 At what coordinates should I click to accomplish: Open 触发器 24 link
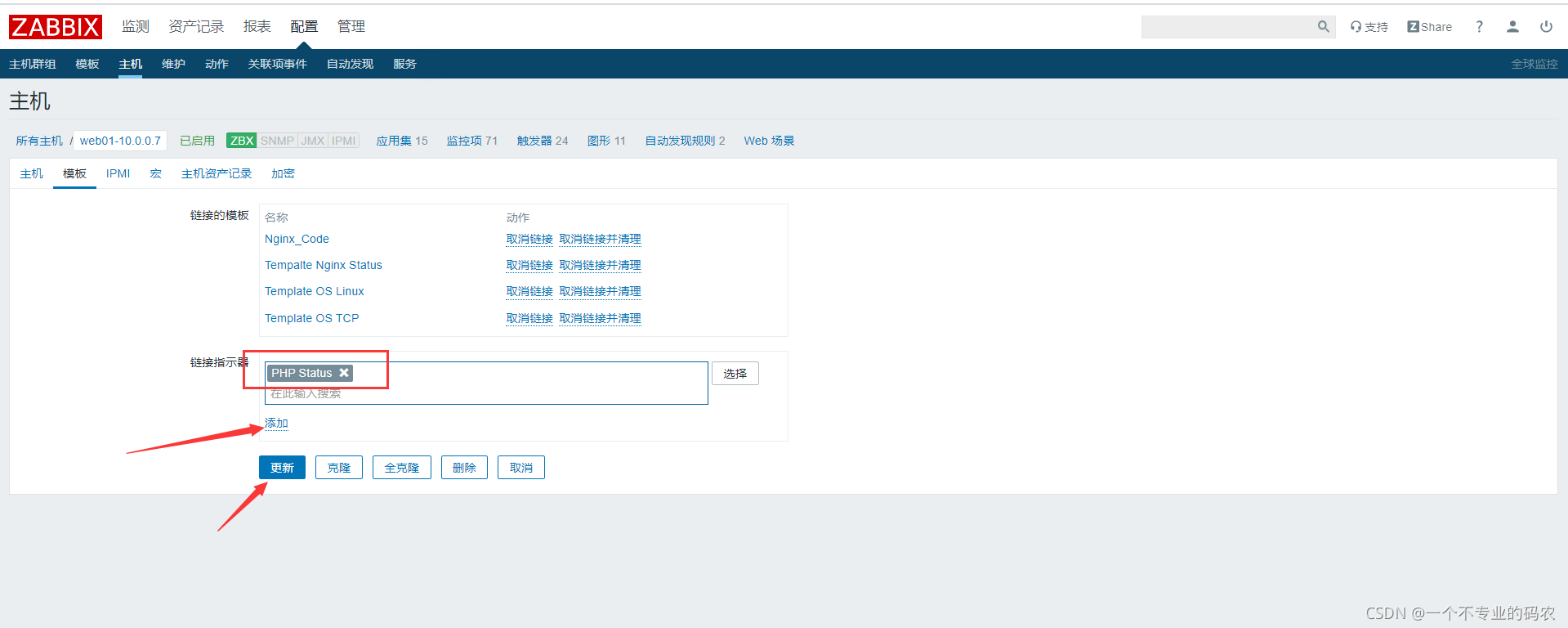point(543,141)
